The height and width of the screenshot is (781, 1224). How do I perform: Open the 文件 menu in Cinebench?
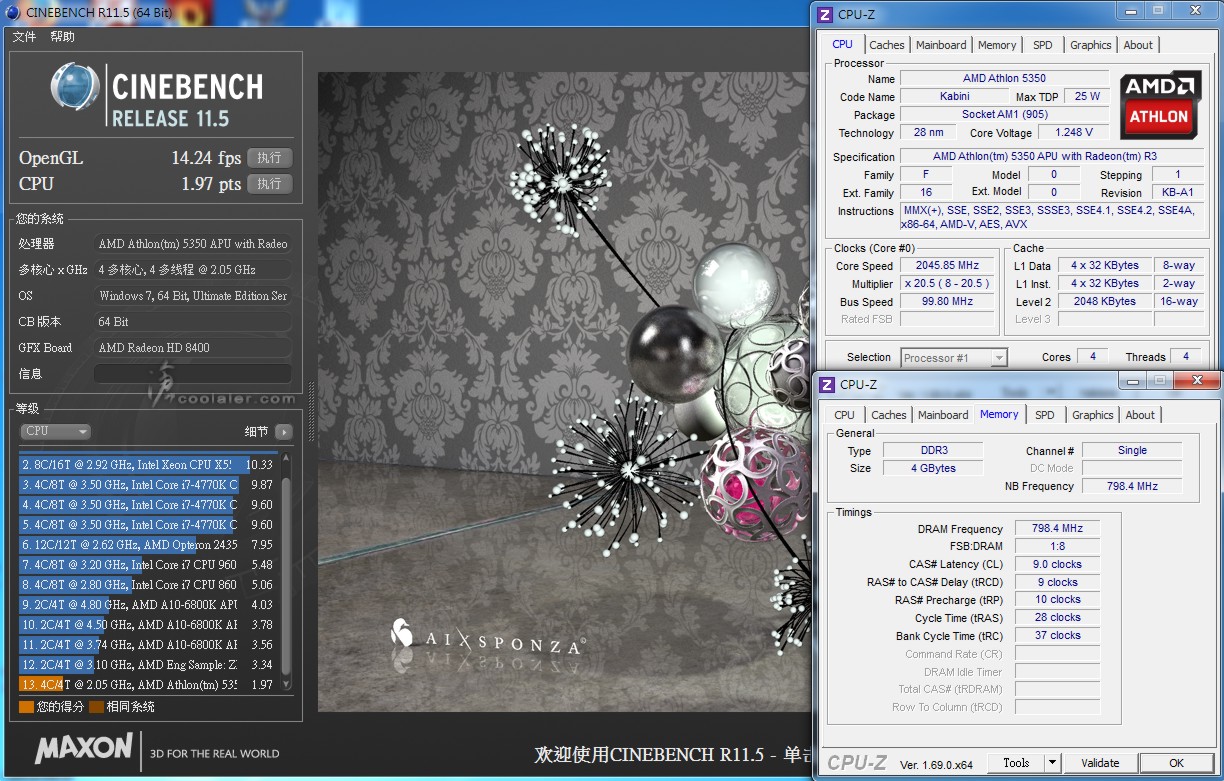24,37
